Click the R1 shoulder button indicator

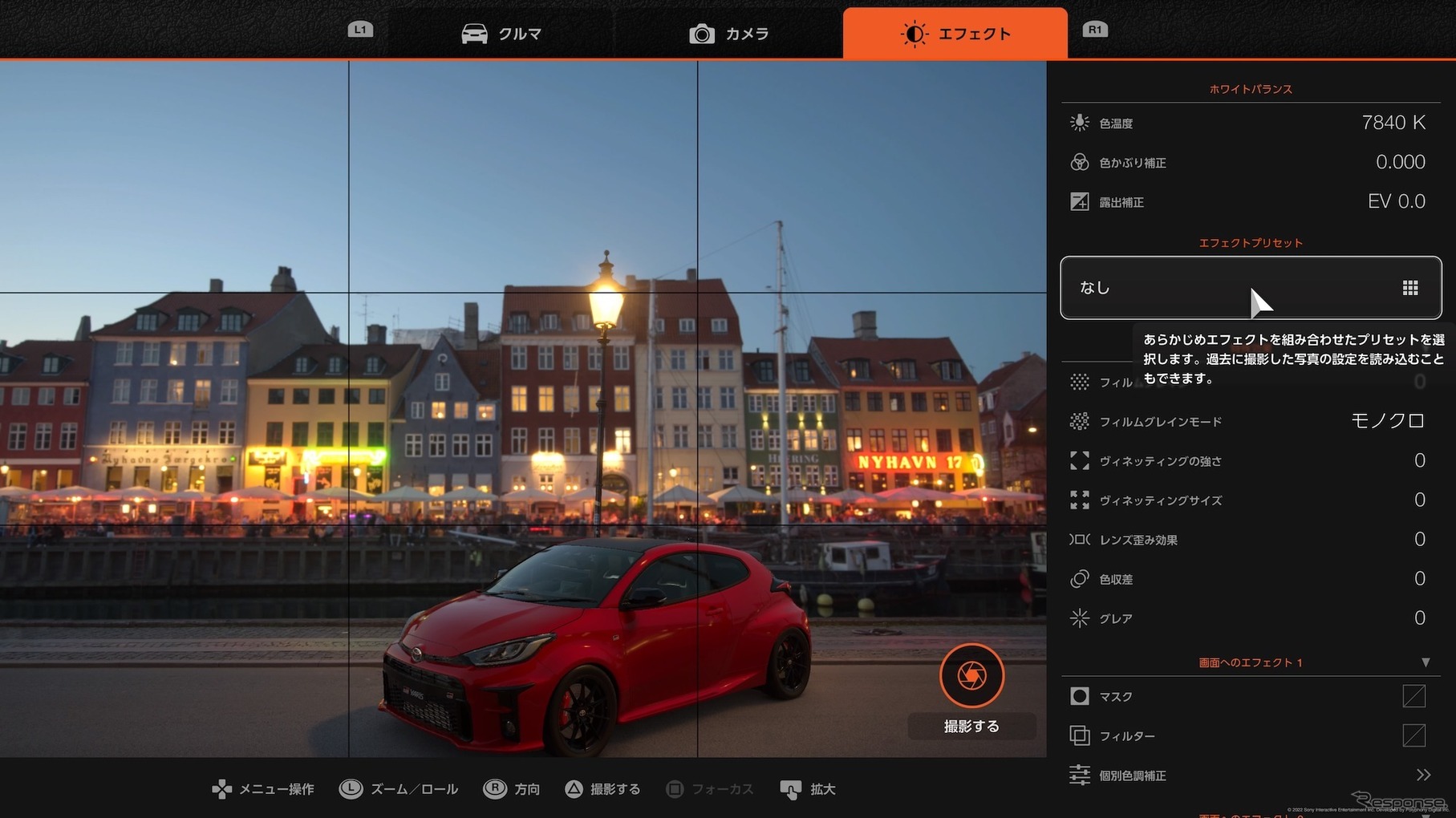click(1095, 30)
